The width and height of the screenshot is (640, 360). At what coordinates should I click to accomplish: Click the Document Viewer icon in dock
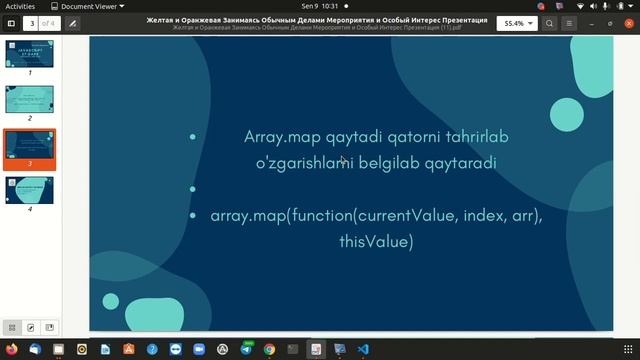pos(316,349)
